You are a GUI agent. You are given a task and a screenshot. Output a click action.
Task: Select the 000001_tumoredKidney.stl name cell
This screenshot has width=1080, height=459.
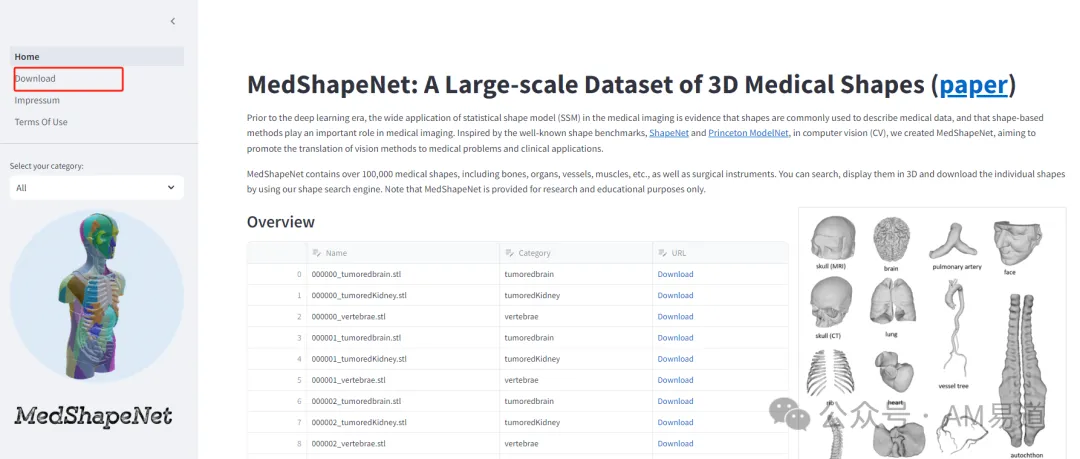point(403,359)
